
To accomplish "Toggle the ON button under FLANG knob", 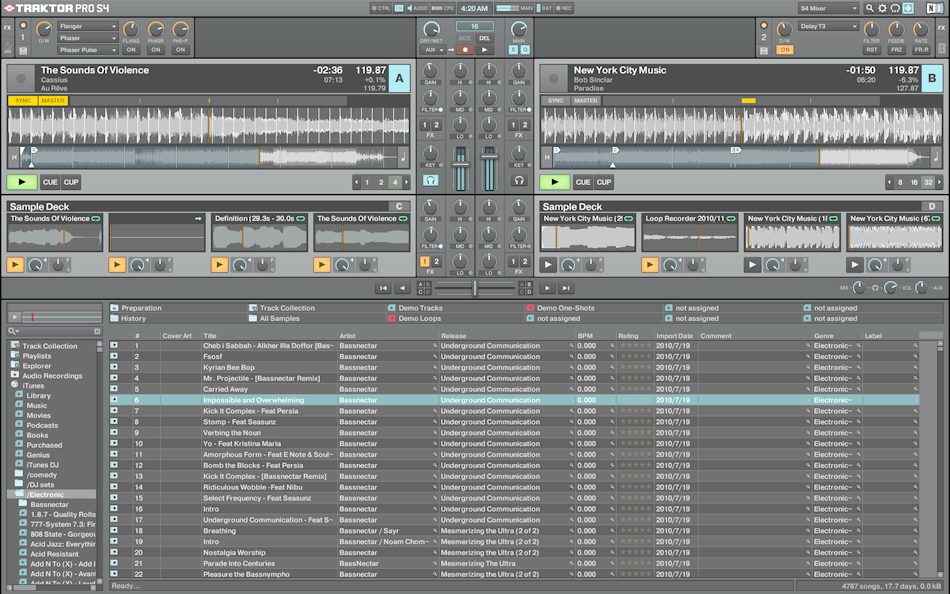I will coord(131,50).
